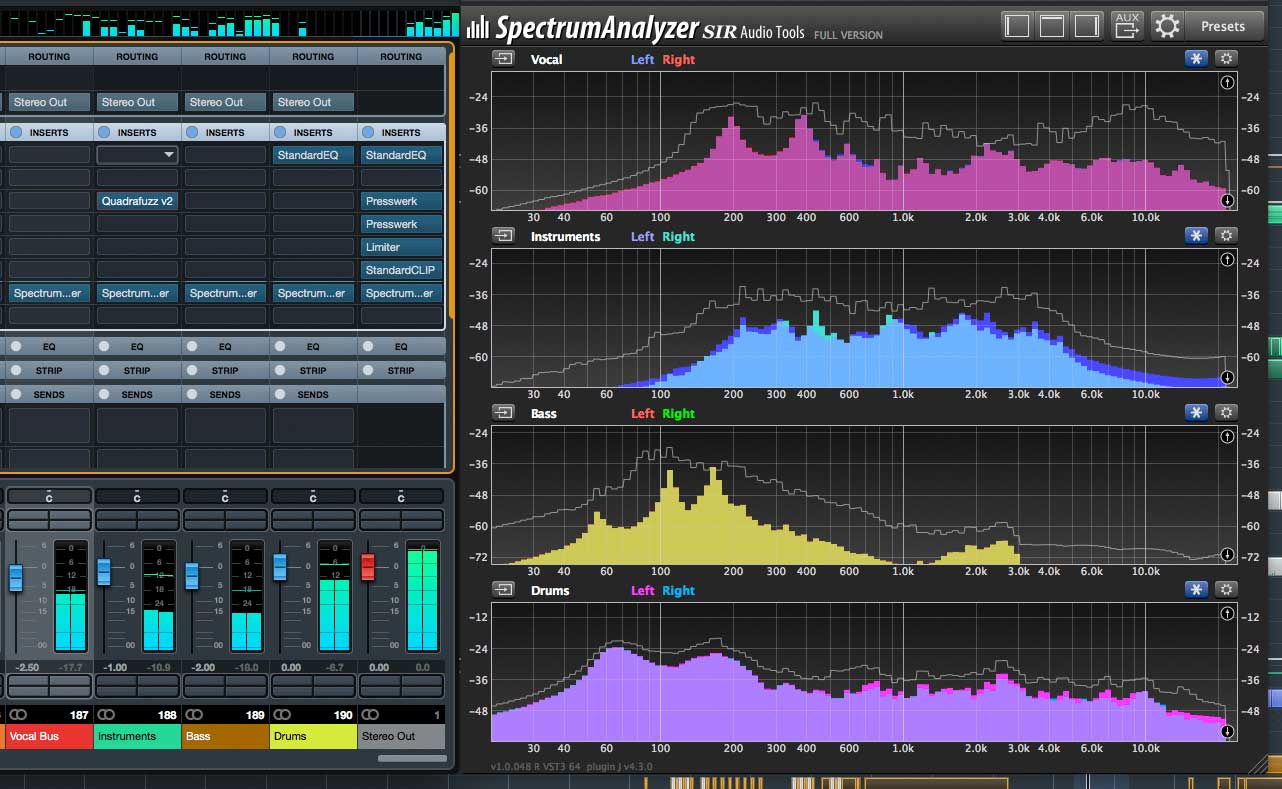Click the down-arrow range icon in Vocal graph

1227,200
